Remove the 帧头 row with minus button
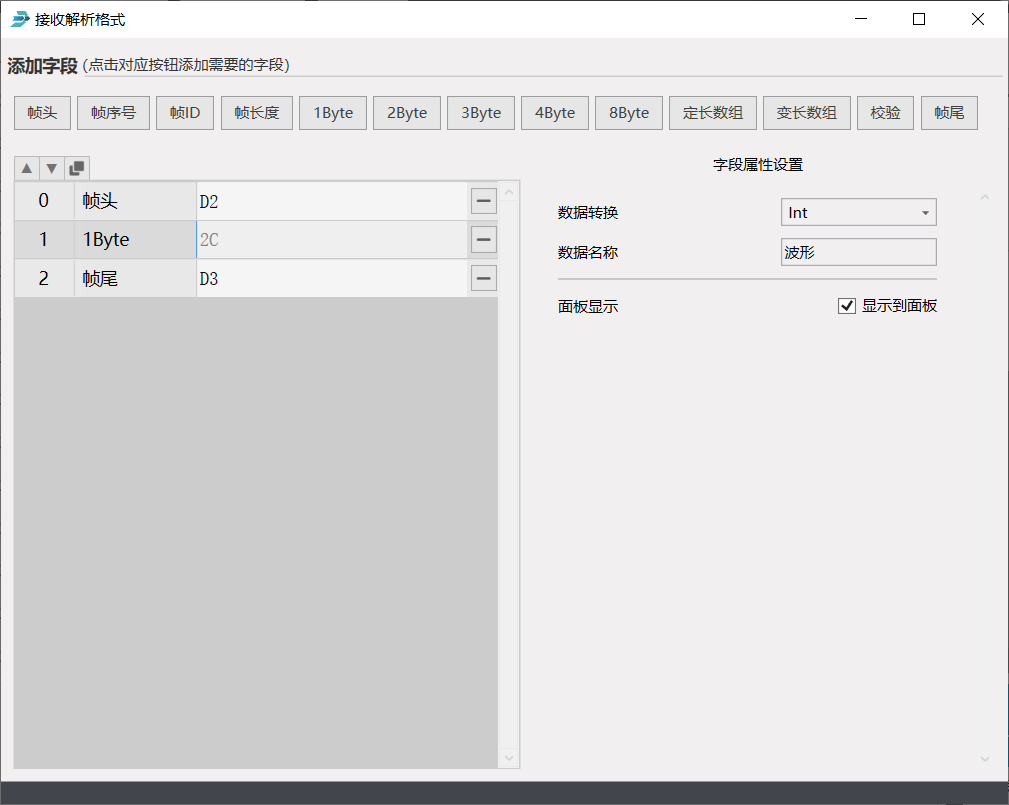The height and width of the screenshot is (805, 1009). click(x=484, y=201)
